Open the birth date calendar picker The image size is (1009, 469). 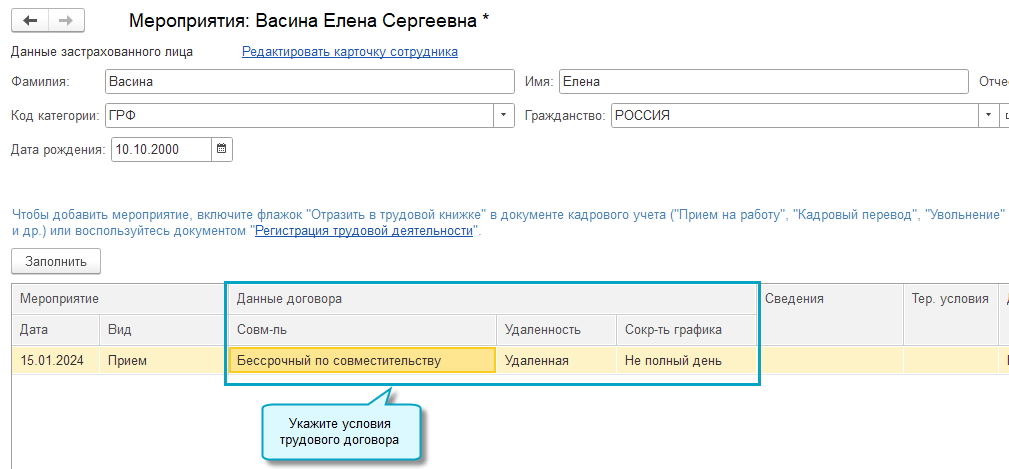coord(222,150)
